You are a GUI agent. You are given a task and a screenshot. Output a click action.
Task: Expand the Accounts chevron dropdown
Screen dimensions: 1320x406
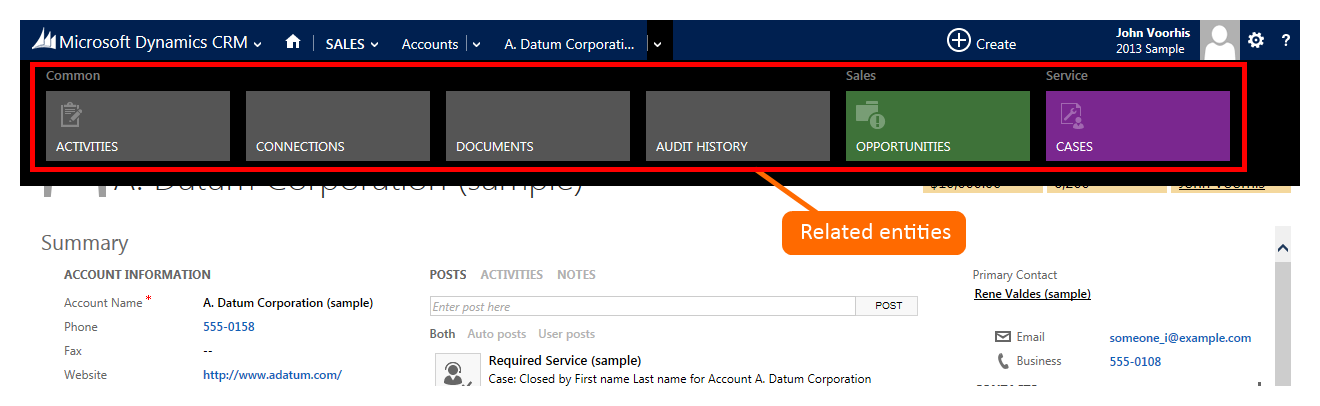tap(476, 44)
